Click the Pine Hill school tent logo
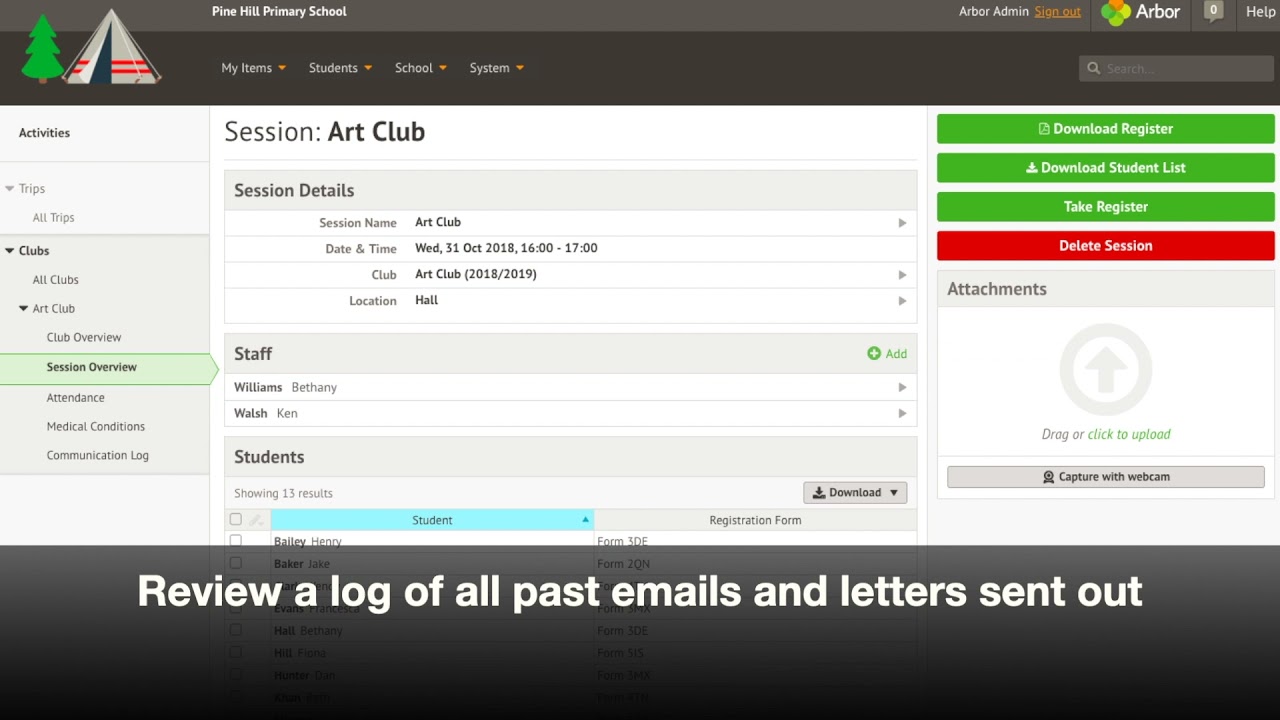1280x720 pixels. [91, 47]
